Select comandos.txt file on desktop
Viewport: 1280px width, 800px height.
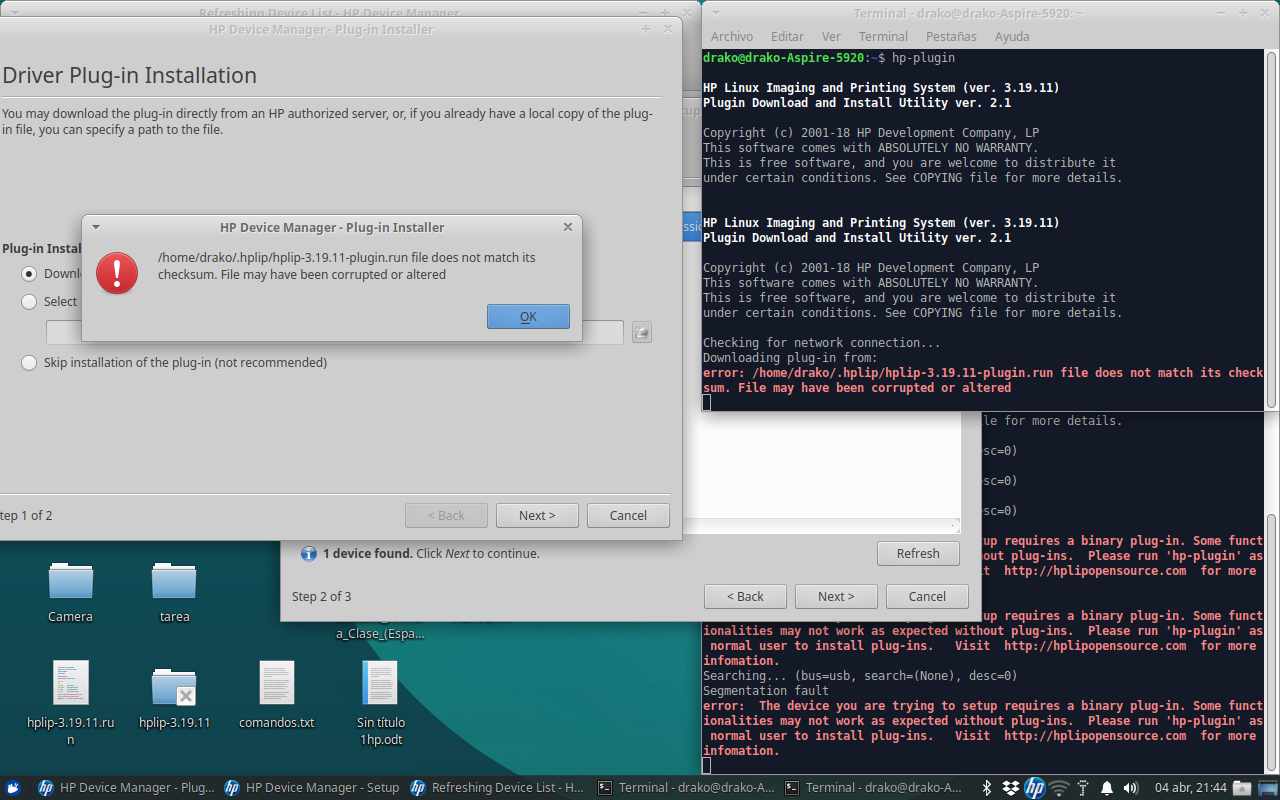click(277, 695)
